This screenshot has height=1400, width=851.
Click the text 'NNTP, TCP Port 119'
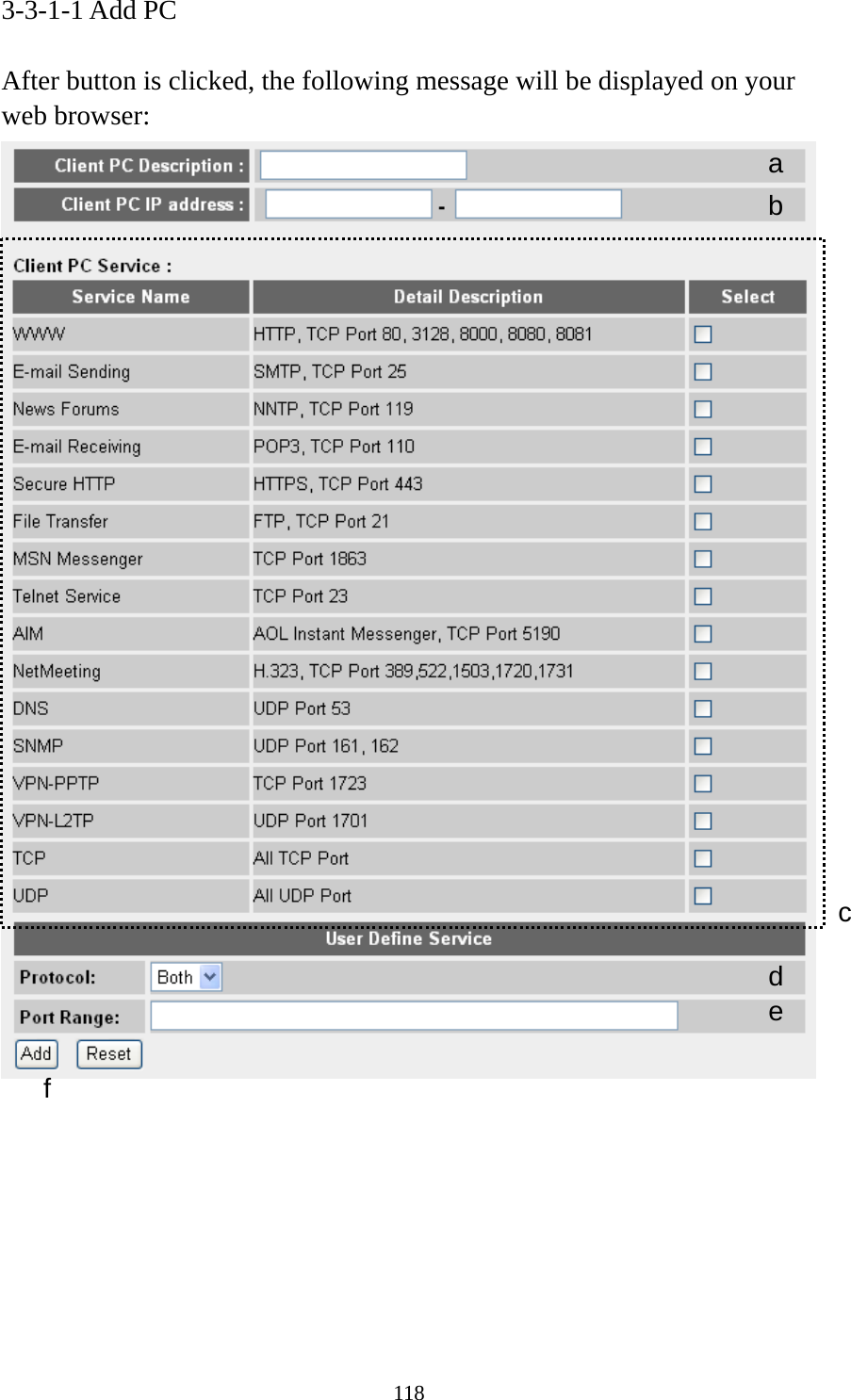tap(334, 409)
